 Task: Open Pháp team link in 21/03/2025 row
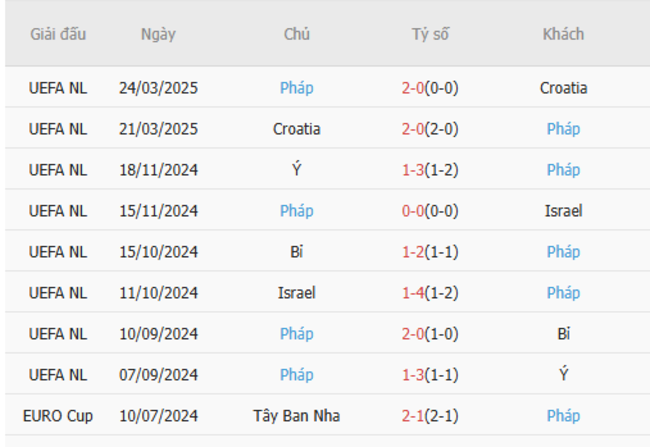563,129
